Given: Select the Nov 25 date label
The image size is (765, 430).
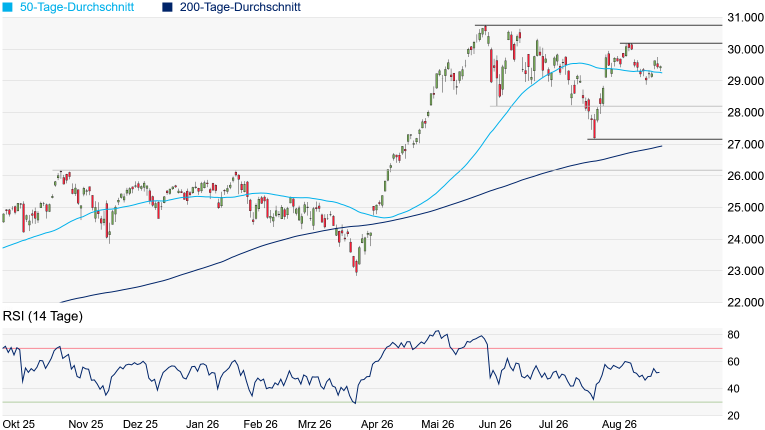Looking at the screenshot, I should [86, 424].
